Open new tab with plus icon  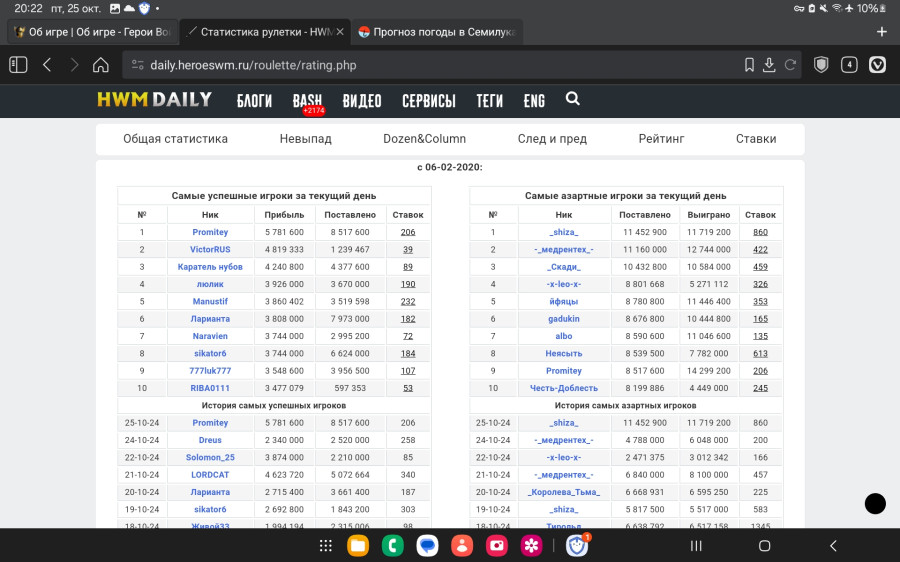click(x=881, y=31)
